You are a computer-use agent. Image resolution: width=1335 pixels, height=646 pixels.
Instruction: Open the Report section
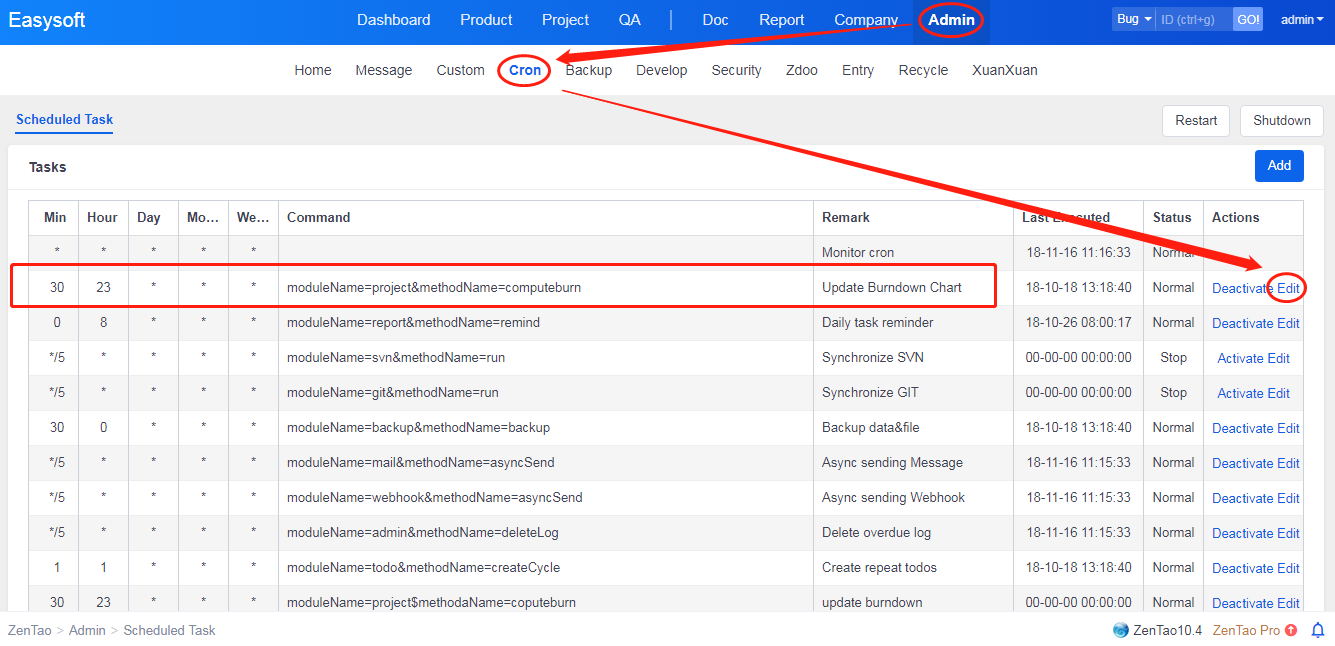point(782,20)
